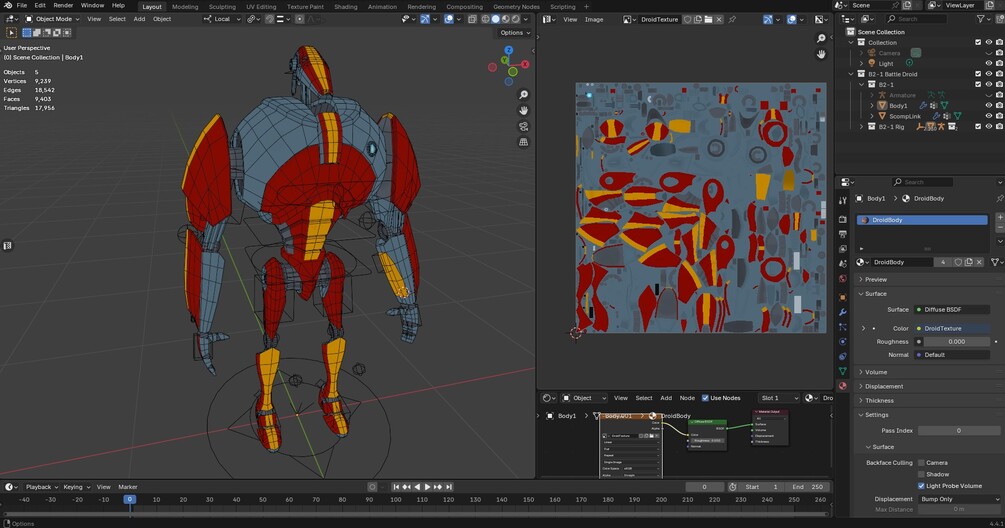Screen dimensions: 1005x528
Task: Click the Playback button in timeline
Action: (42, 487)
